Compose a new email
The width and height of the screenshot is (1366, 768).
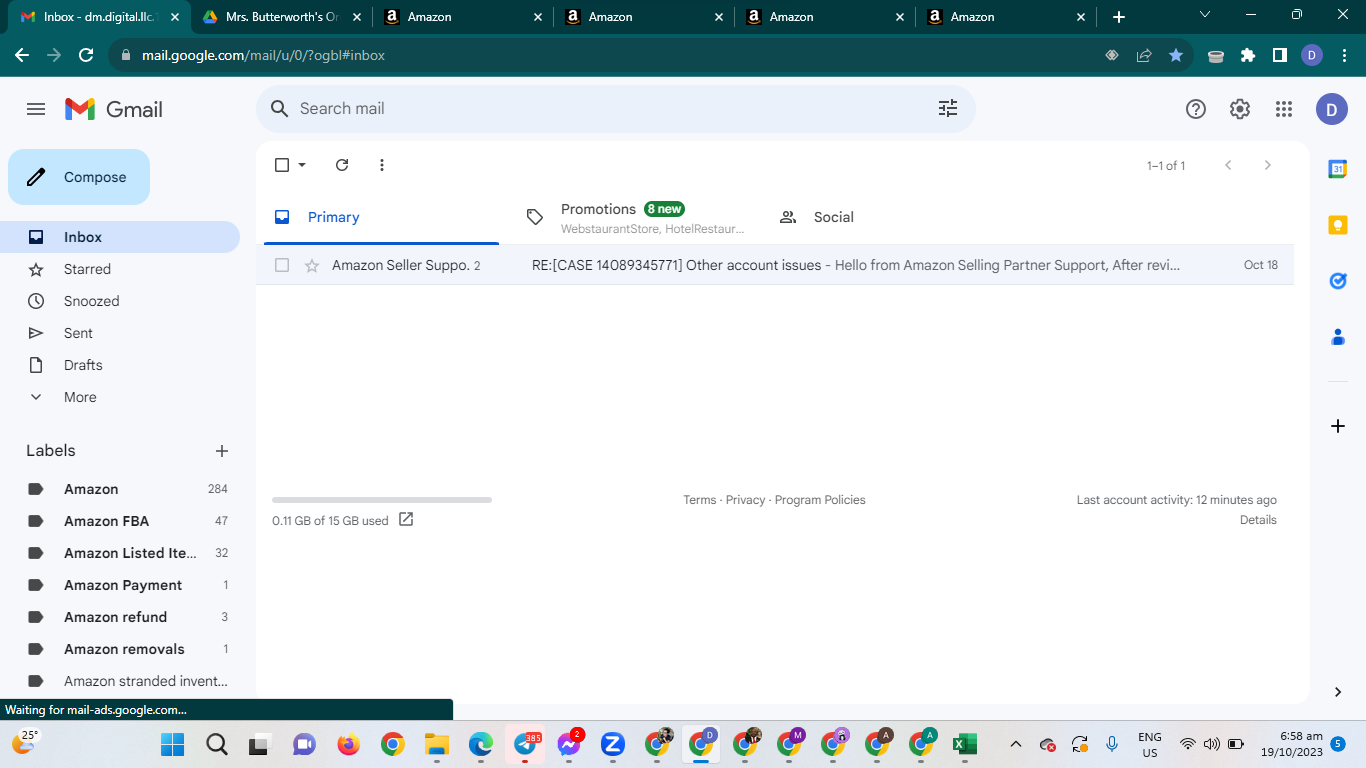point(79,177)
